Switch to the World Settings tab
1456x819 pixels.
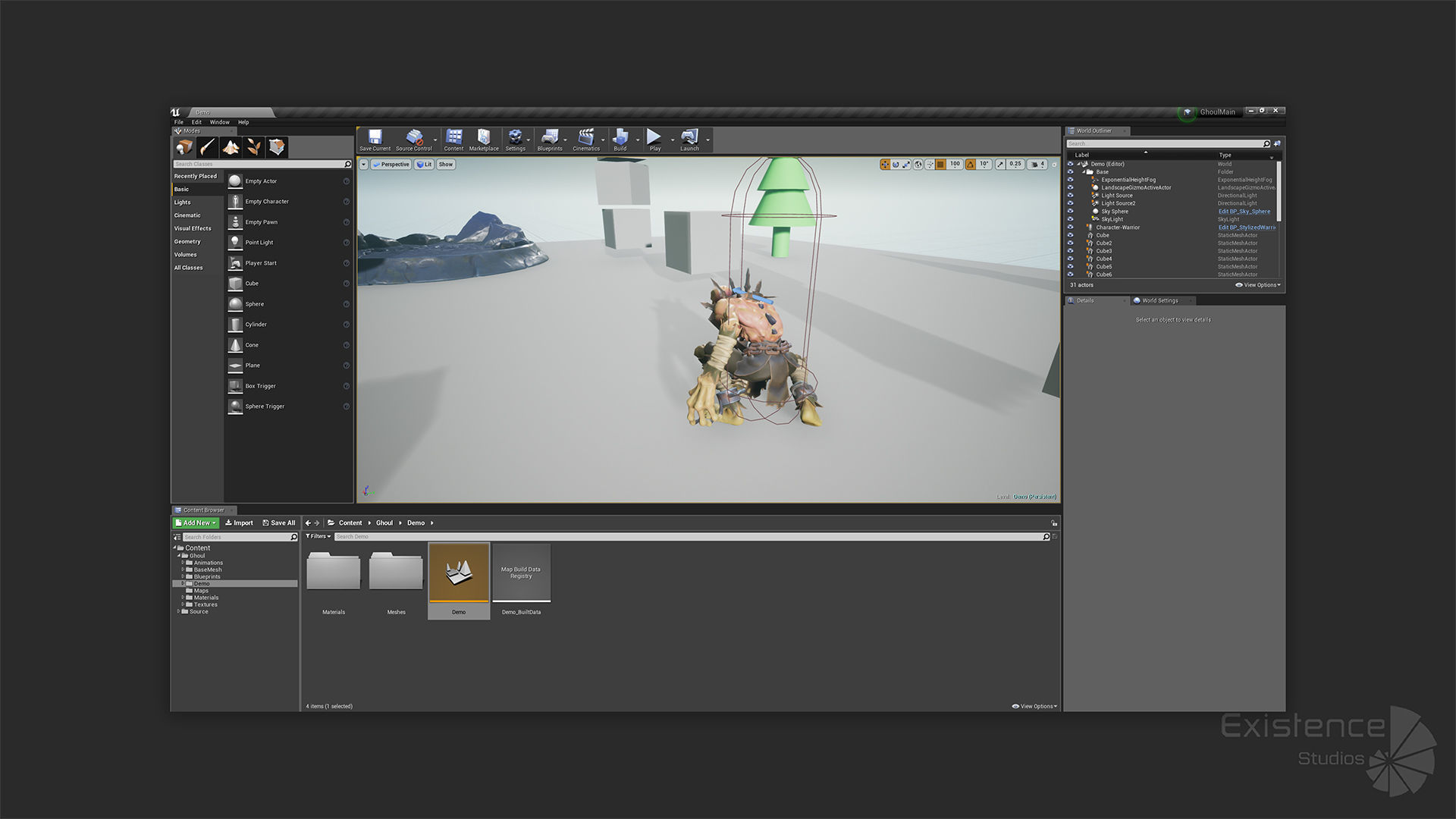tap(1159, 301)
